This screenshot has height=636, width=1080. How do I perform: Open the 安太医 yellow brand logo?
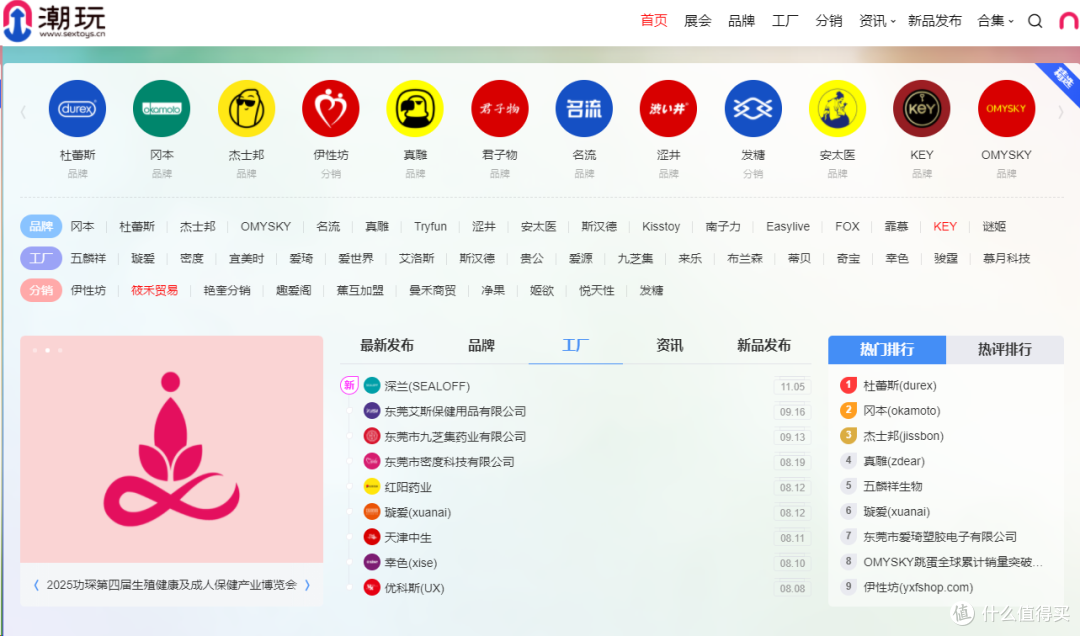[x=838, y=109]
